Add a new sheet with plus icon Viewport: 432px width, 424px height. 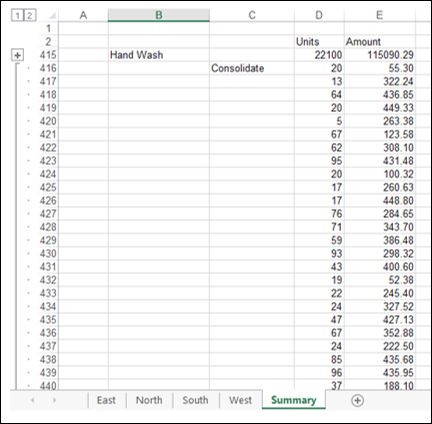point(357,400)
